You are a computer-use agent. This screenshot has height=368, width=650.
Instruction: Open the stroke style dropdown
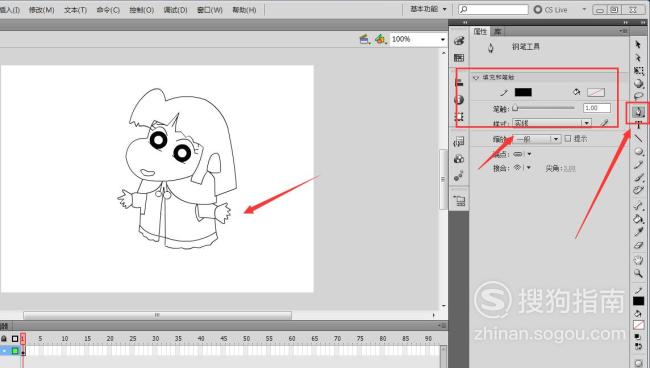click(552, 123)
